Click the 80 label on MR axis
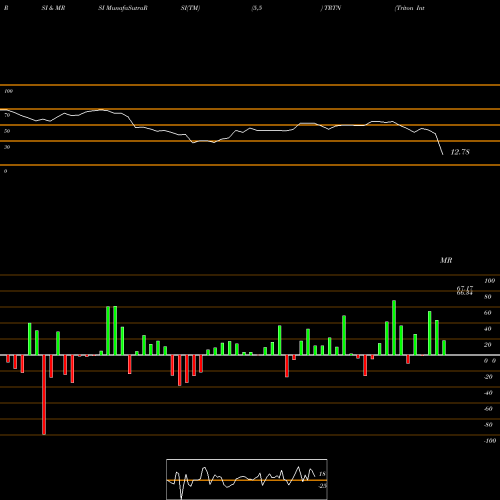The height and width of the screenshot is (500, 500). click(487, 297)
